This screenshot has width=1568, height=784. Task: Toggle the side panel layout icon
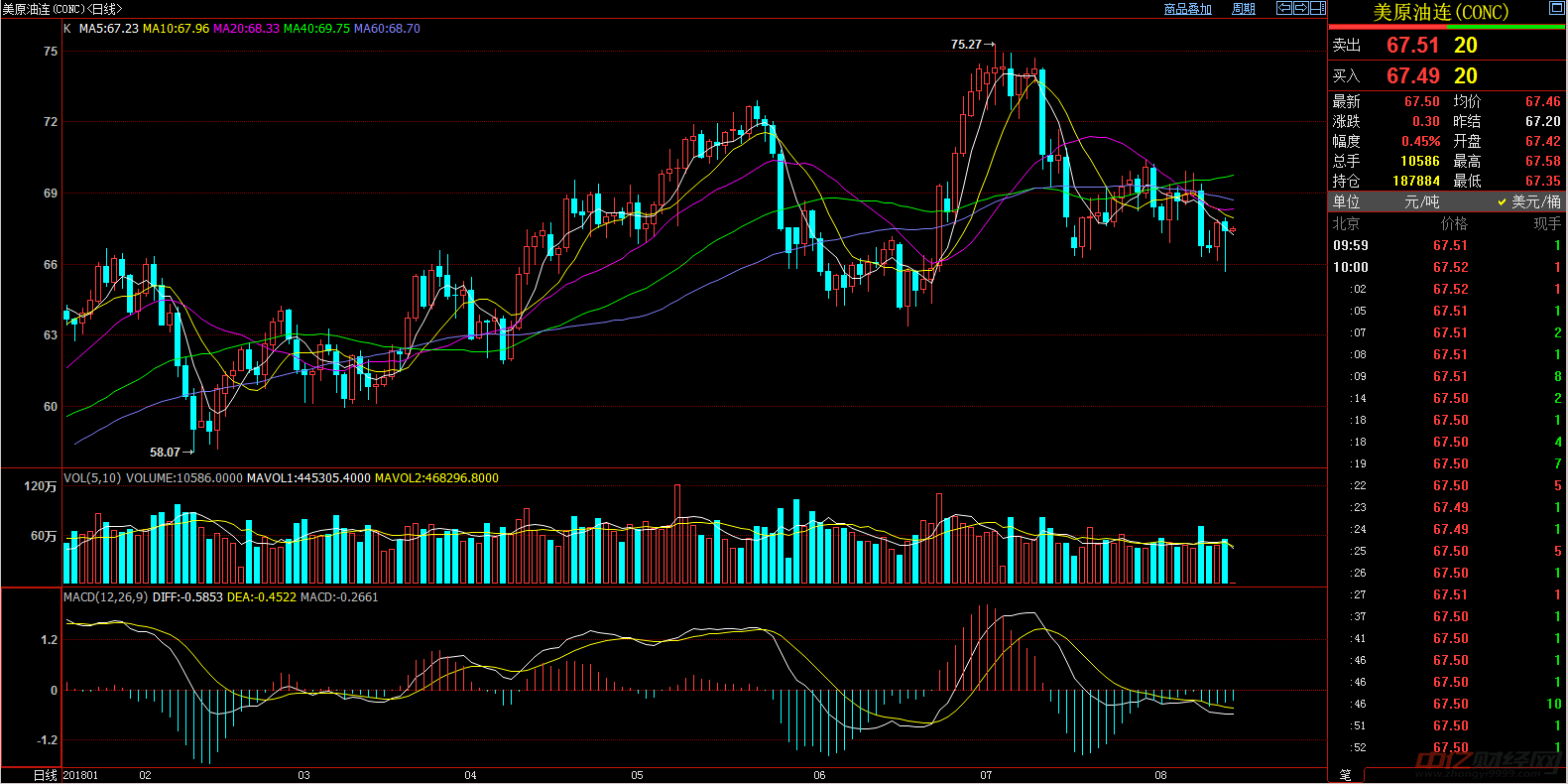tap(1318, 8)
